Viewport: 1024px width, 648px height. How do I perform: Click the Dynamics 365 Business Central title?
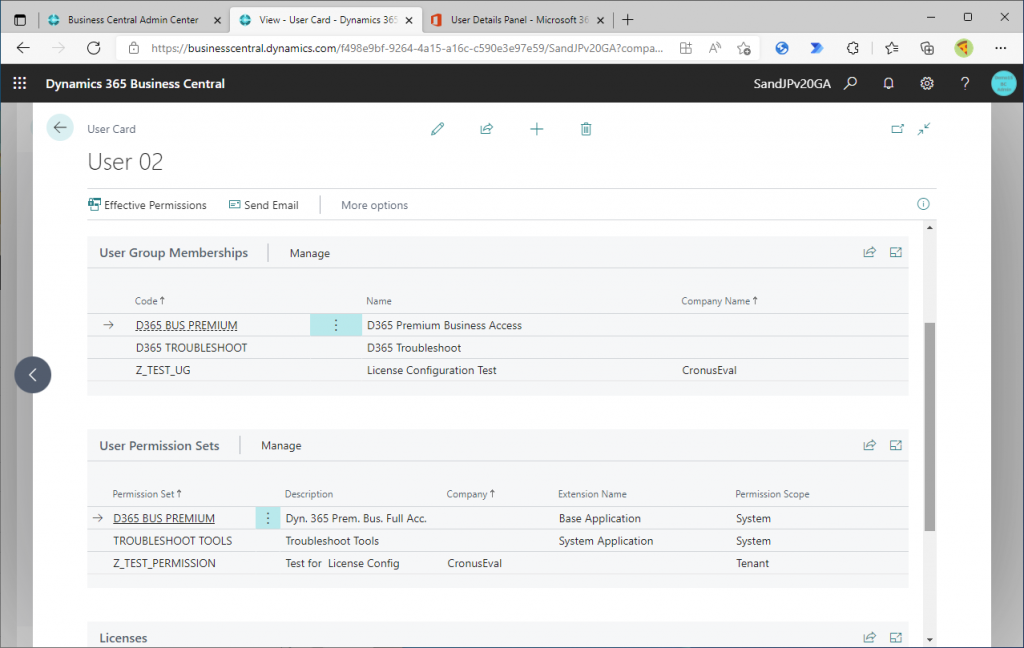click(135, 84)
